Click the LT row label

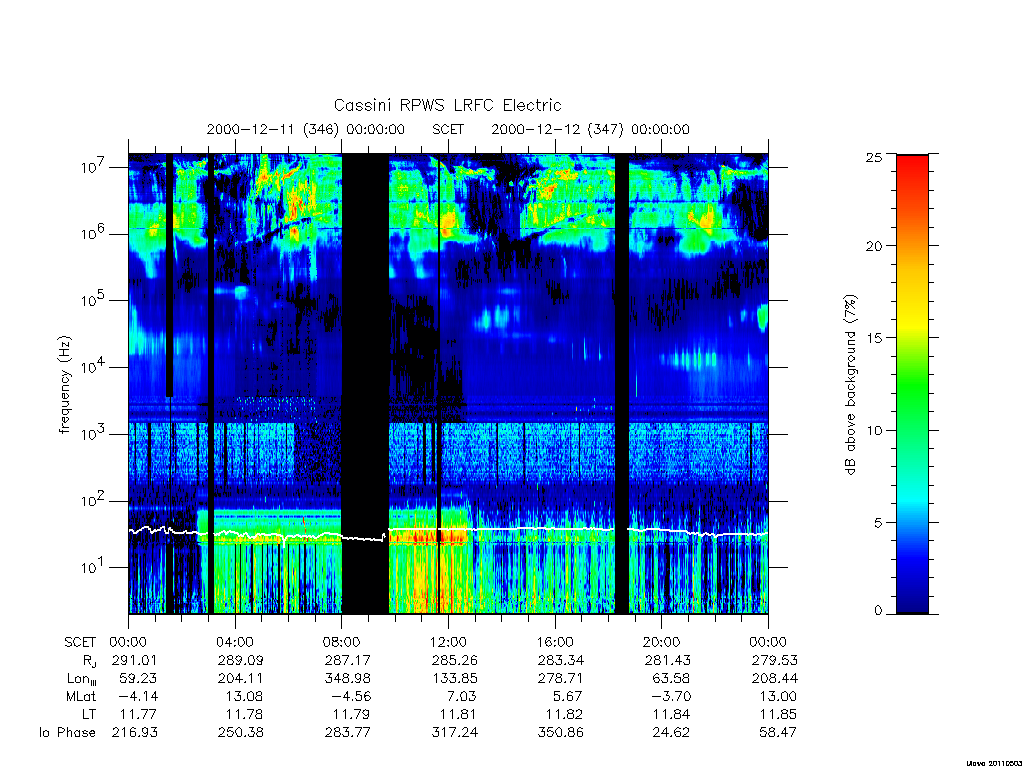89,714
